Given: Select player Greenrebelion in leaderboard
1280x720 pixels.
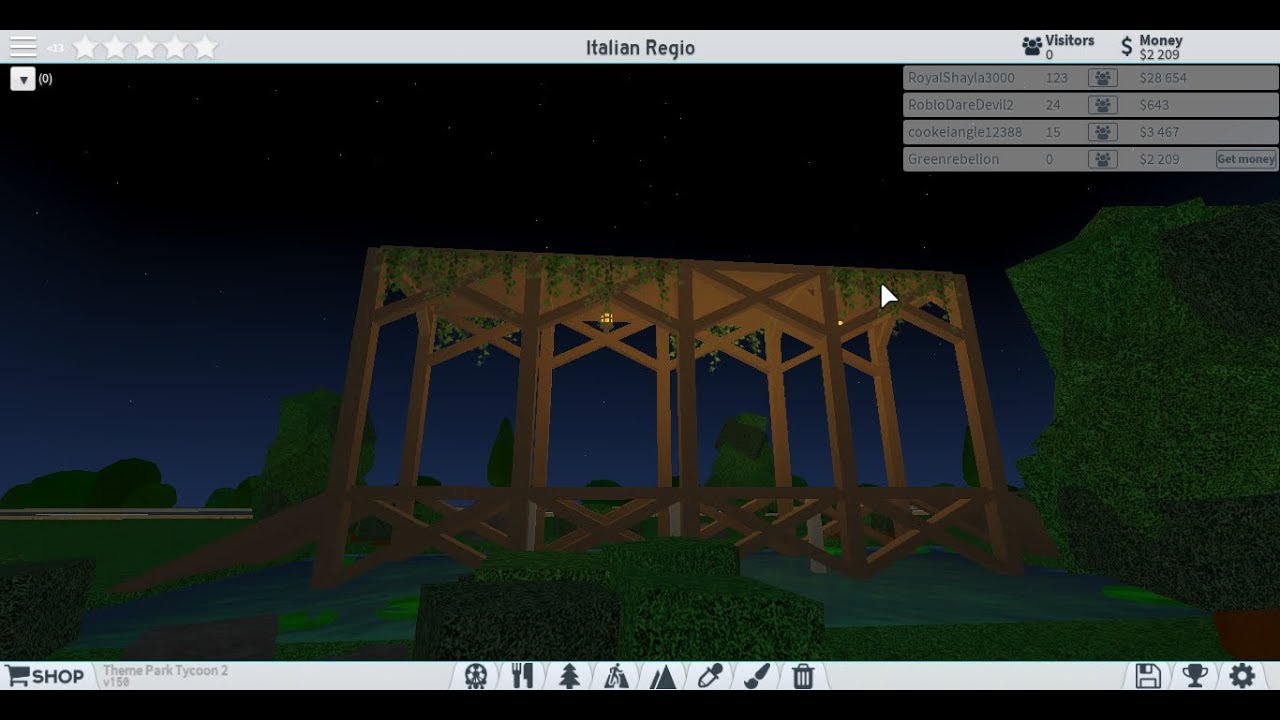Looking at the screenshot, I should tap(953, 159).
